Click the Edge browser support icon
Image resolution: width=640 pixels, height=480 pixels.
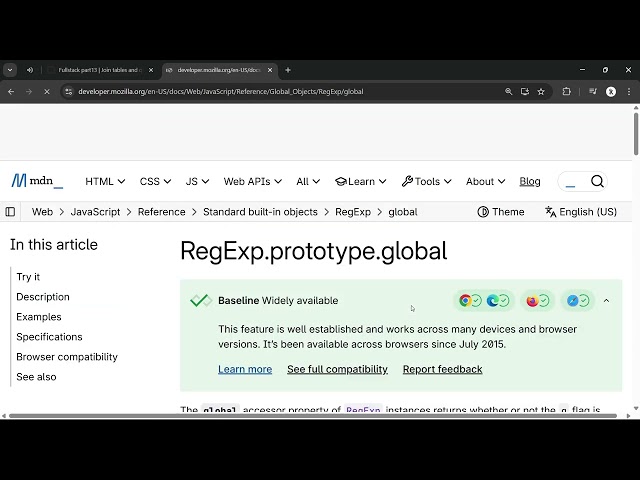coord(493,300)
